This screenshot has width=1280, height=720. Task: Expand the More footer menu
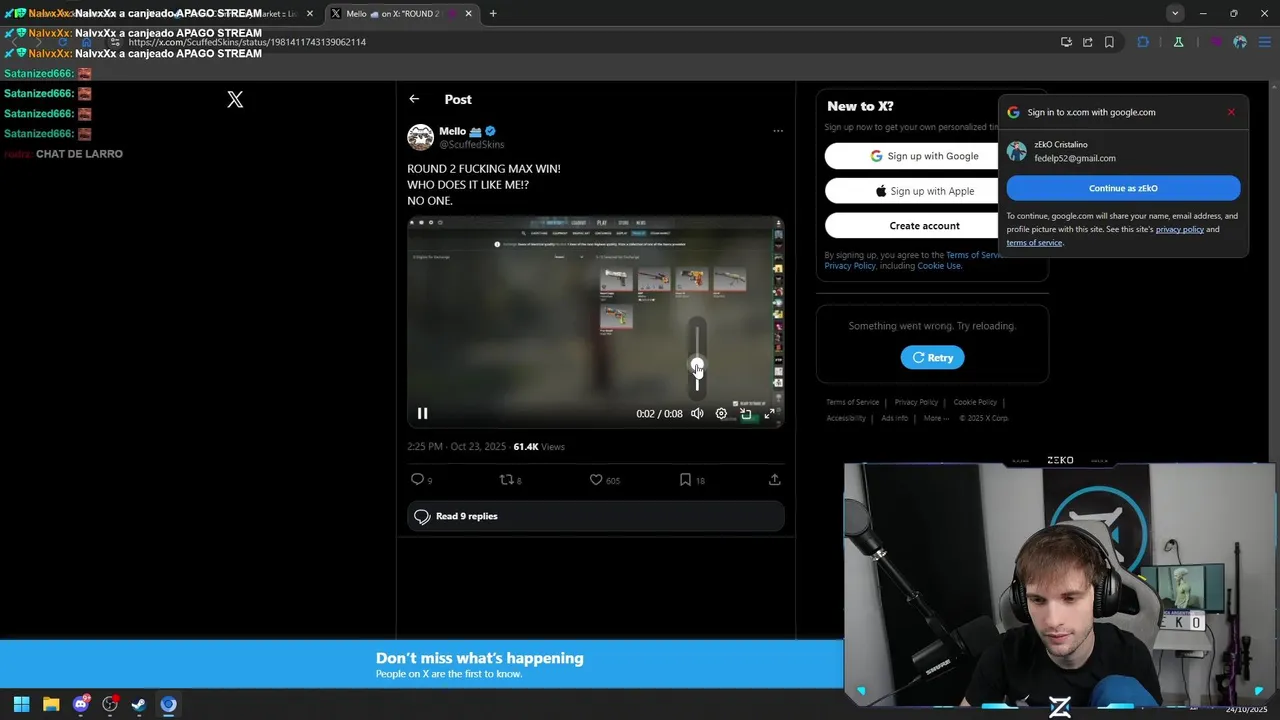pyautogui.click(x=936, y=418)
